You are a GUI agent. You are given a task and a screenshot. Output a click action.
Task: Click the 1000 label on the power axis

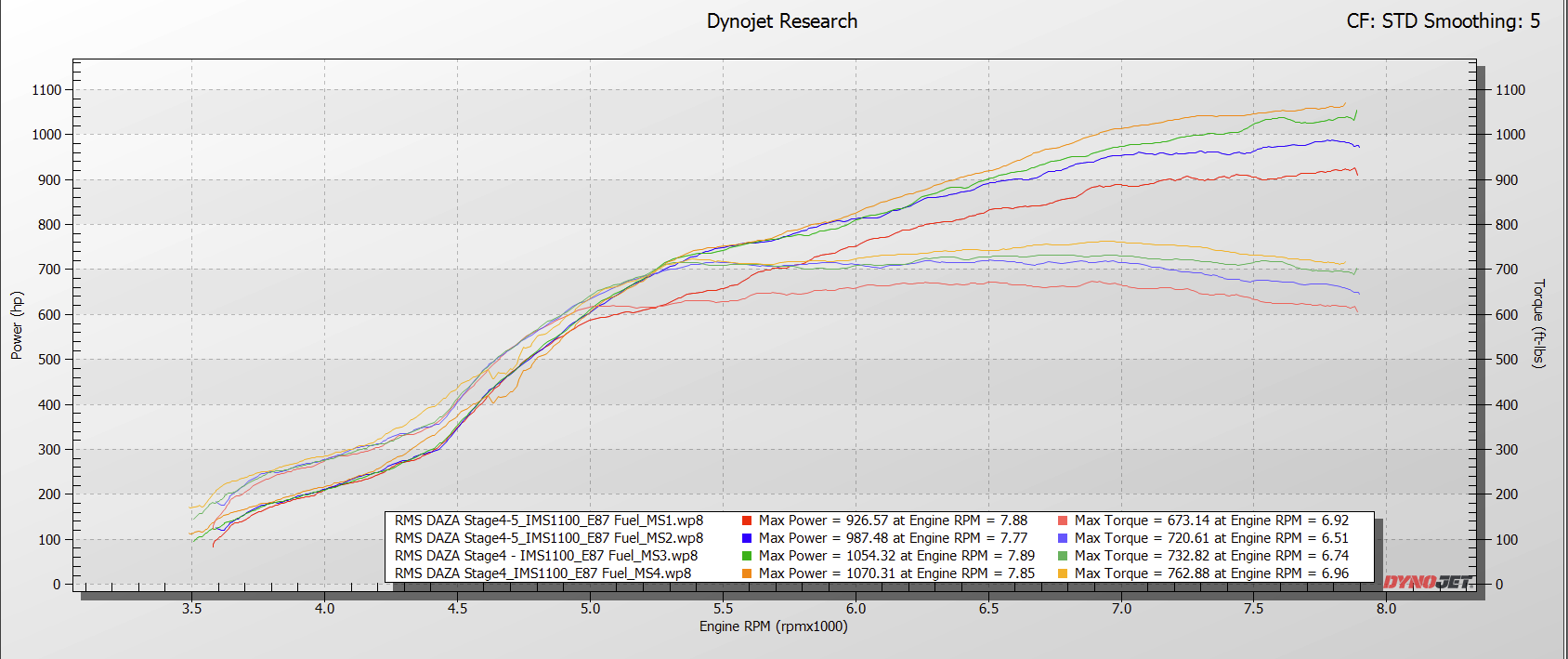point(46,135)
